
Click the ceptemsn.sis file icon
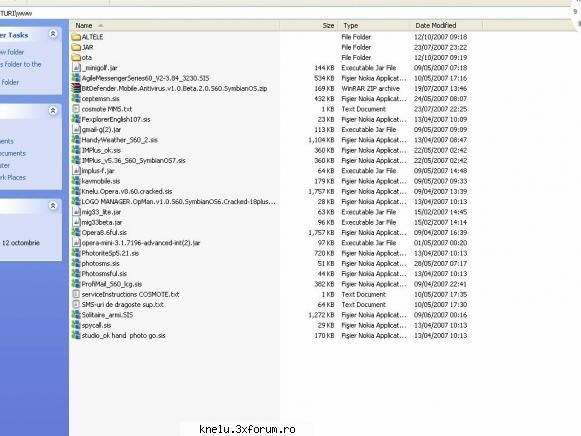pyautogui.click(x=76, y=99)
